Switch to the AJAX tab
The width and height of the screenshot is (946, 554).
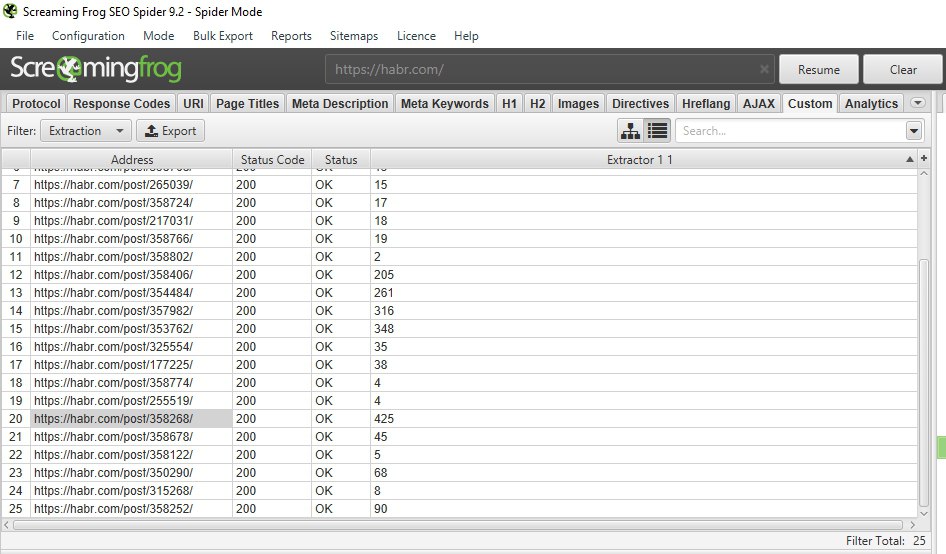(x=758, y=104)
